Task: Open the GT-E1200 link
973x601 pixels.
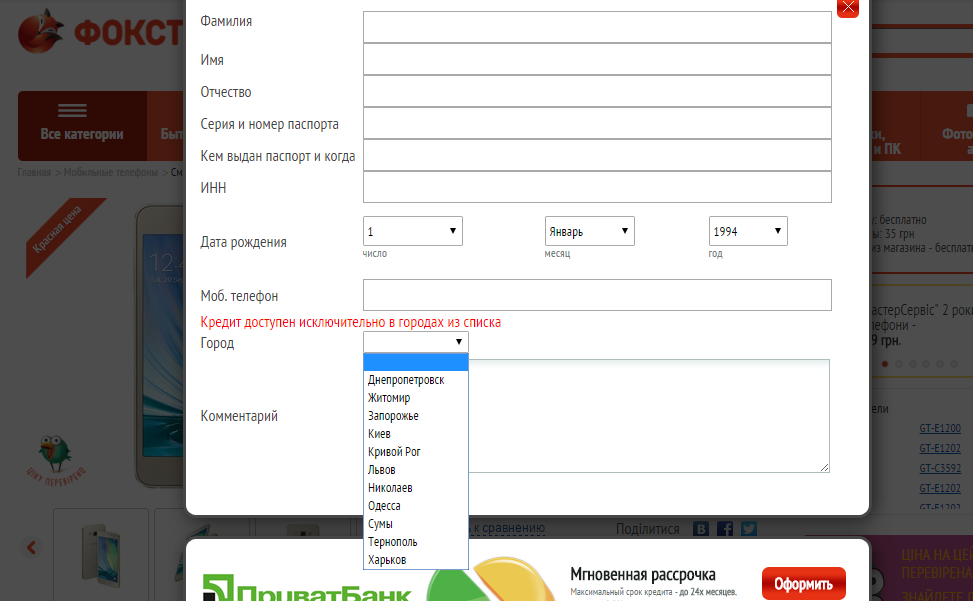Action: click(x=939, y=429)
